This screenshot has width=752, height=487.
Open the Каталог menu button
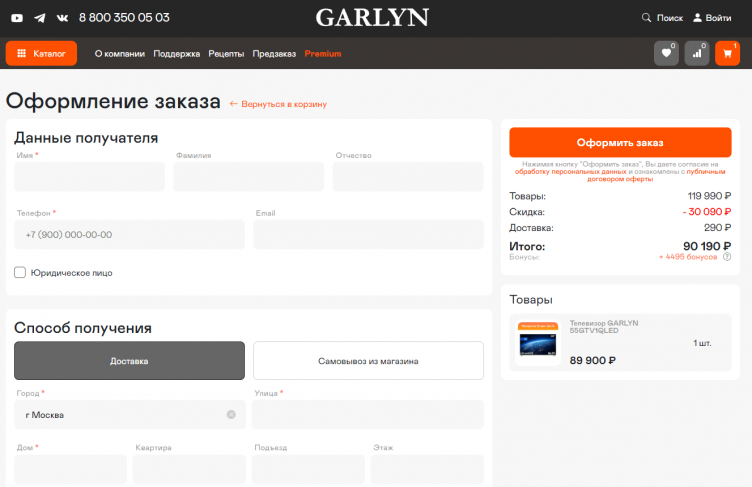coord(41,53)
